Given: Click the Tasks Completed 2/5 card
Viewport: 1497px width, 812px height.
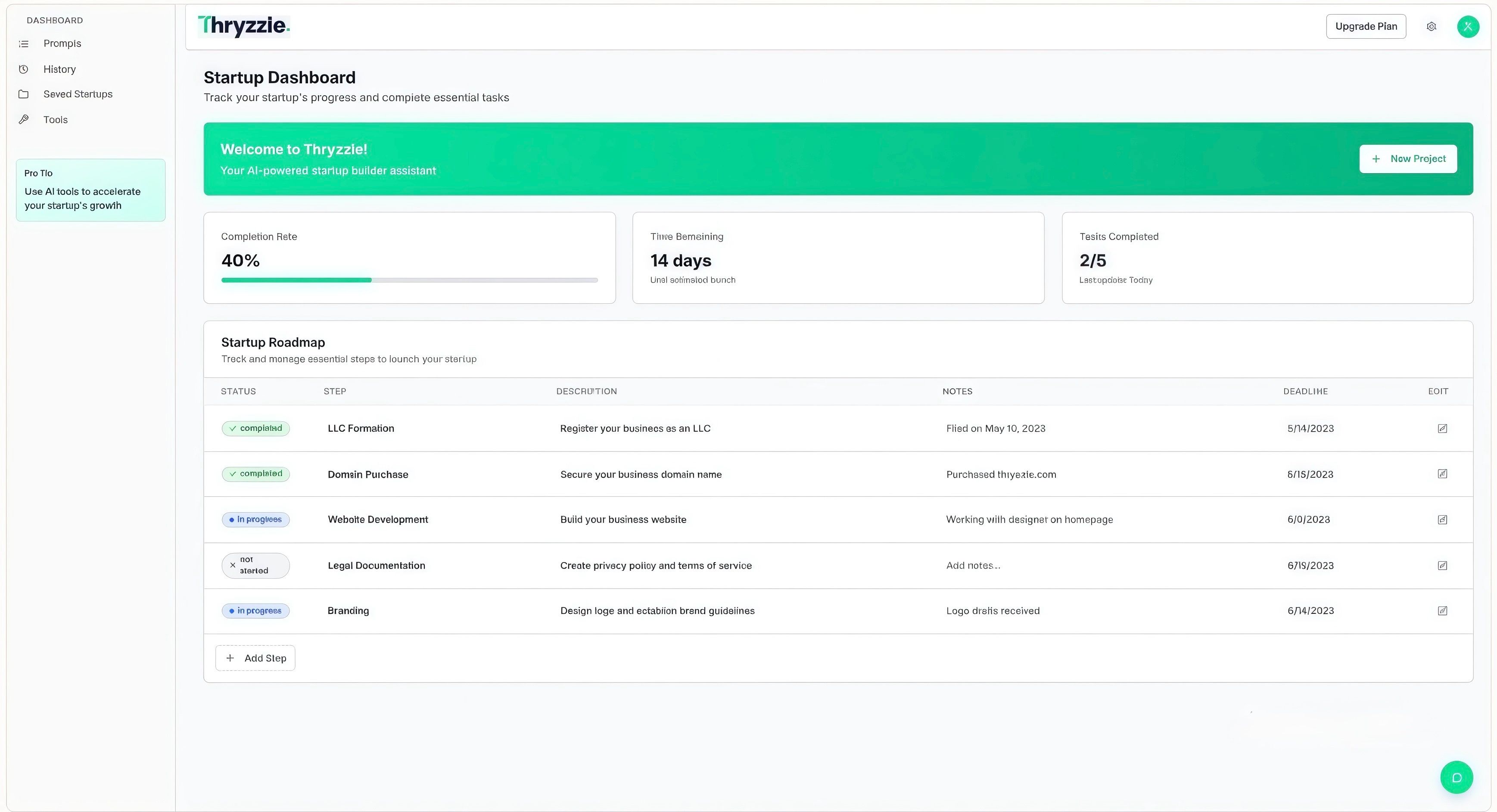Looking at the screenshot, I should [x=1267, y=258].
